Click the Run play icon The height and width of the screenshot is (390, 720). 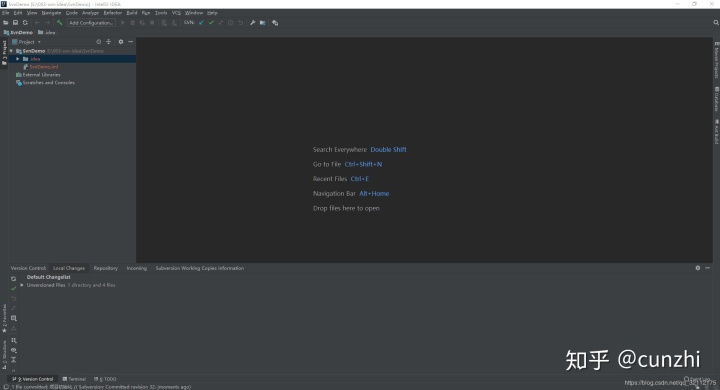pyautogui.click(x=123, y=23)
